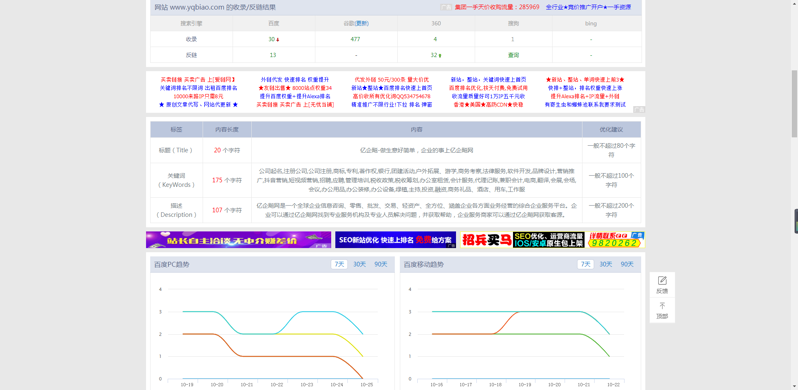Click the page vertical scrollbar thumb

click(794, 103)
